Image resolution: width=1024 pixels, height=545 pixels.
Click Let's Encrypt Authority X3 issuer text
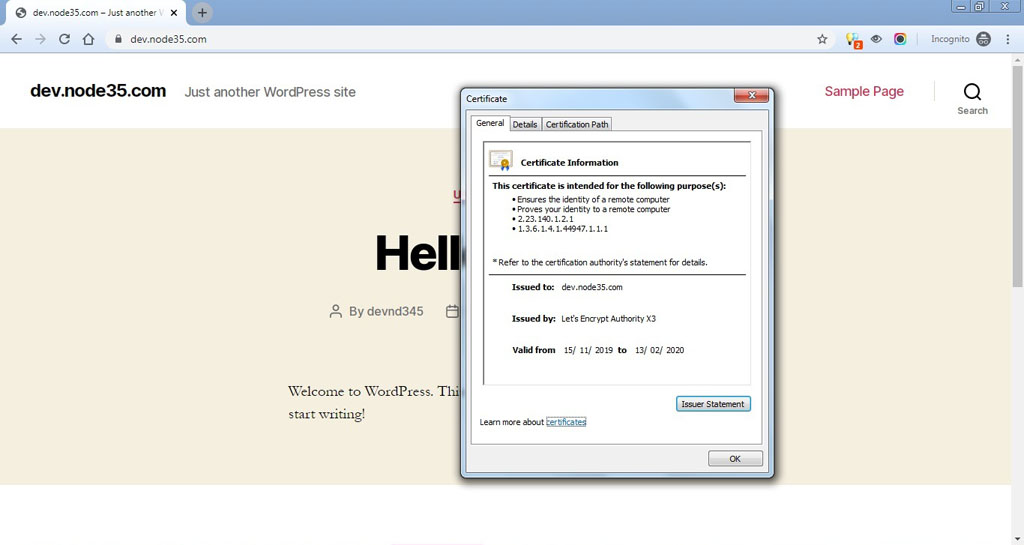[609, 319]
